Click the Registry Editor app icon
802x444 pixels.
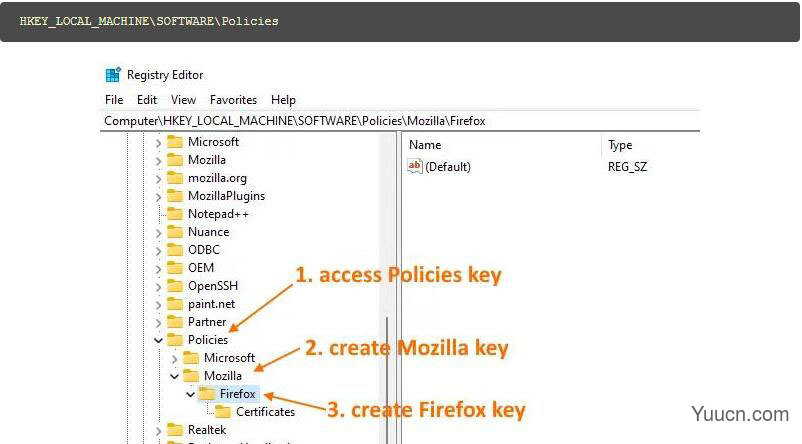coord(112,75)
